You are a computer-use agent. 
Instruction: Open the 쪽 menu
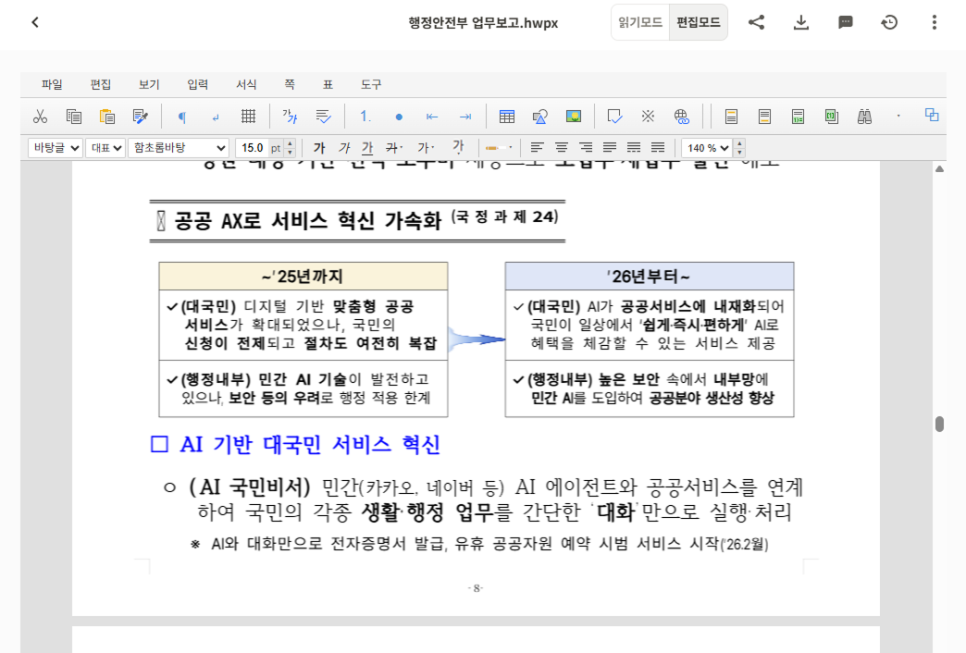290,84
